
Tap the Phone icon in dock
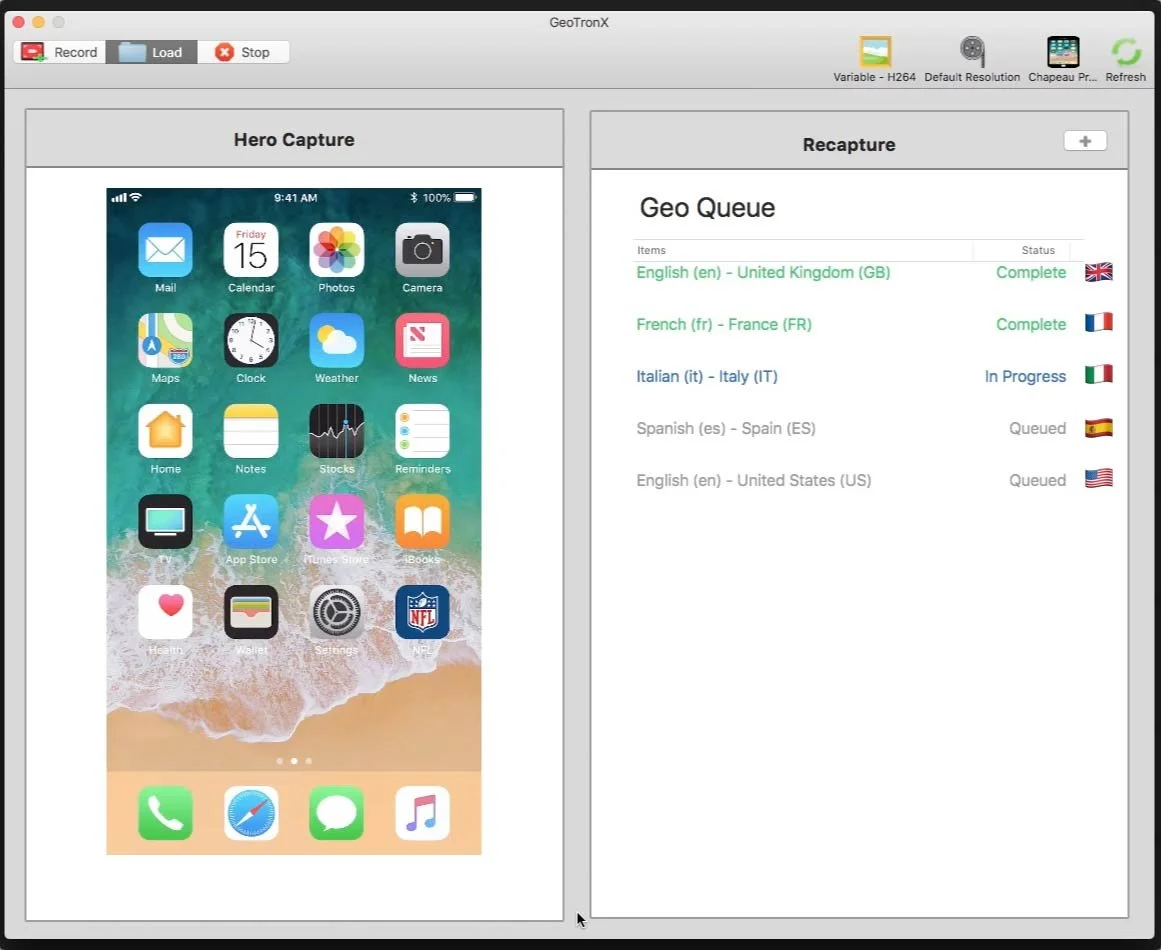tap(165, 813)
